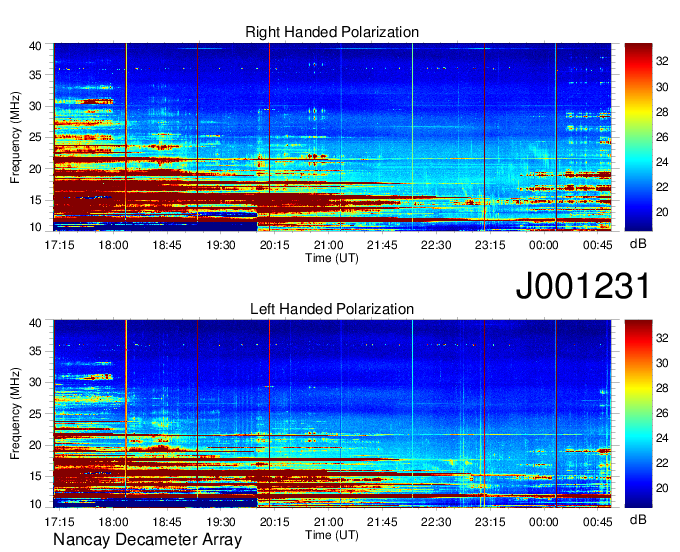Click the 17:15 time tick on Right Handed plot
The width and height of the screenshot is (680, 552).
click(59, 245)
